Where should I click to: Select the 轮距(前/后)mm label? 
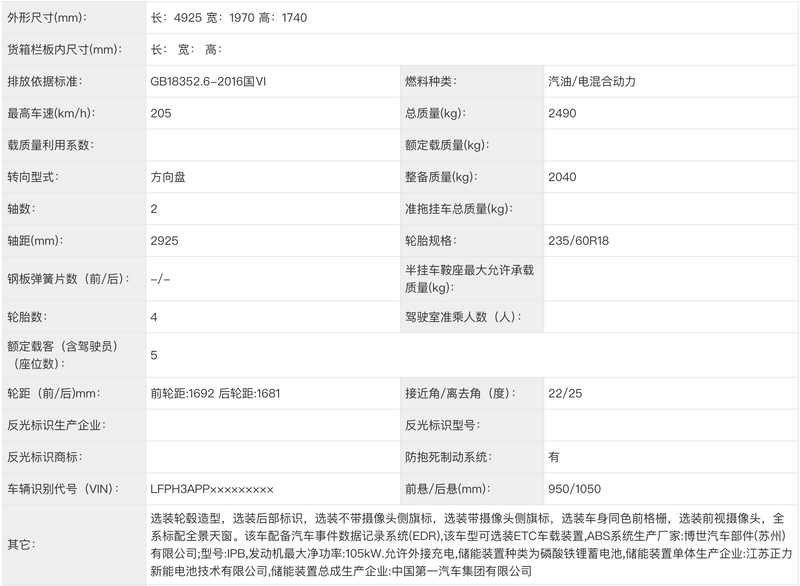pyautogui.click(x=54, y=394)
